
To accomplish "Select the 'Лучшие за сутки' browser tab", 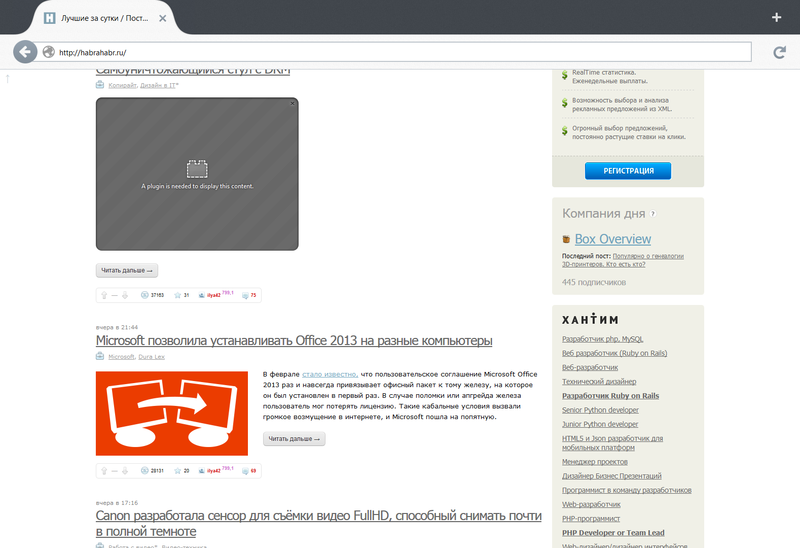I will pos(105,18).
